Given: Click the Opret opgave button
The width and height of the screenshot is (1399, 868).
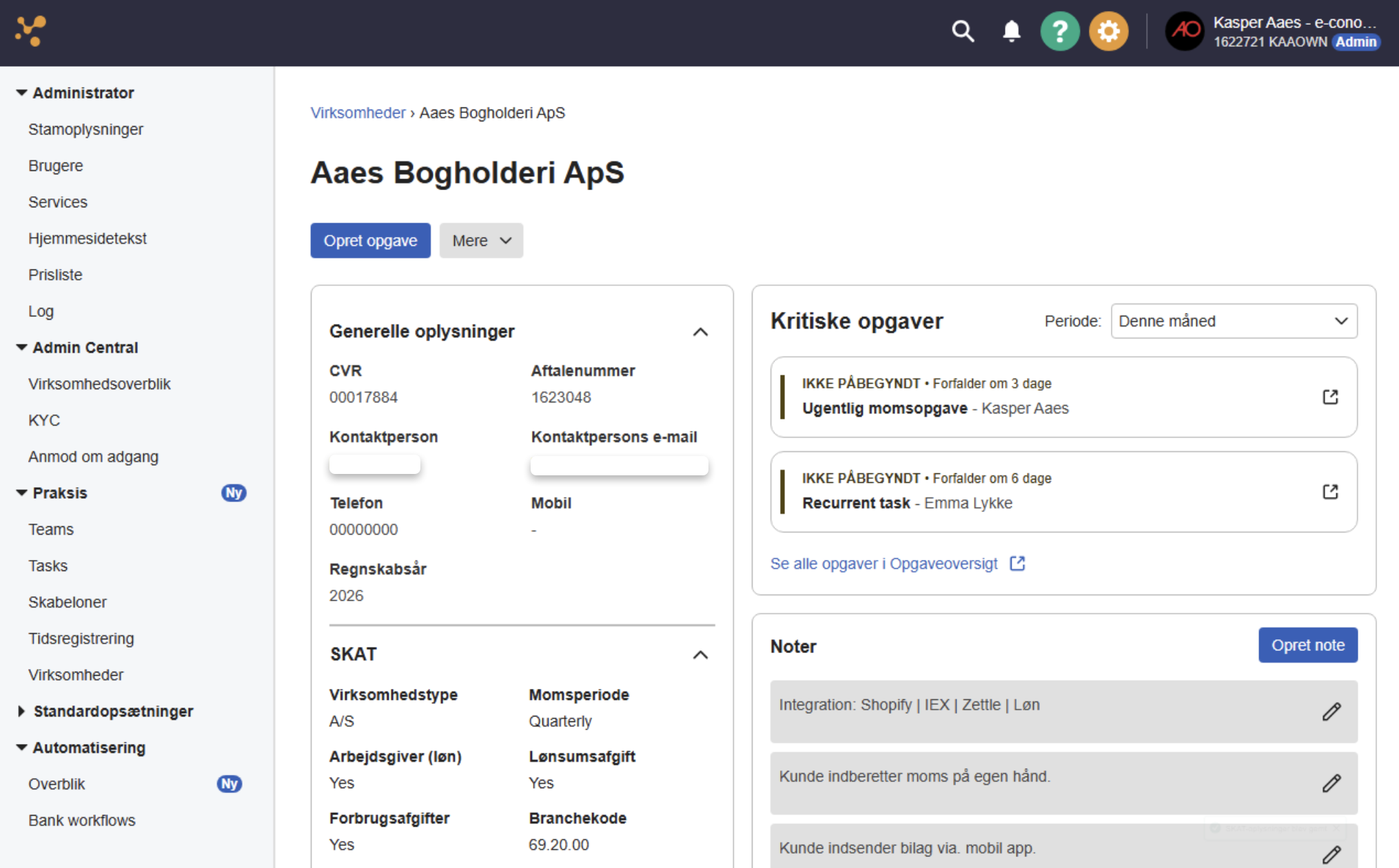Looking at the screenshot, I should (370, 240).
